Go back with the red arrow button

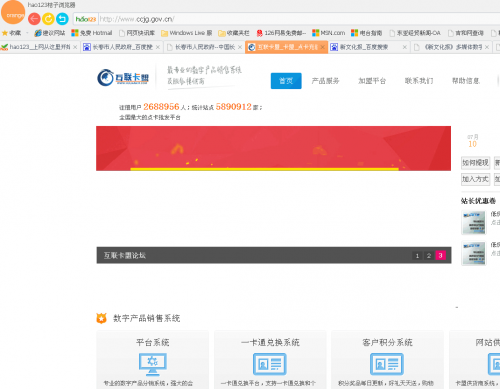point(34,19)
